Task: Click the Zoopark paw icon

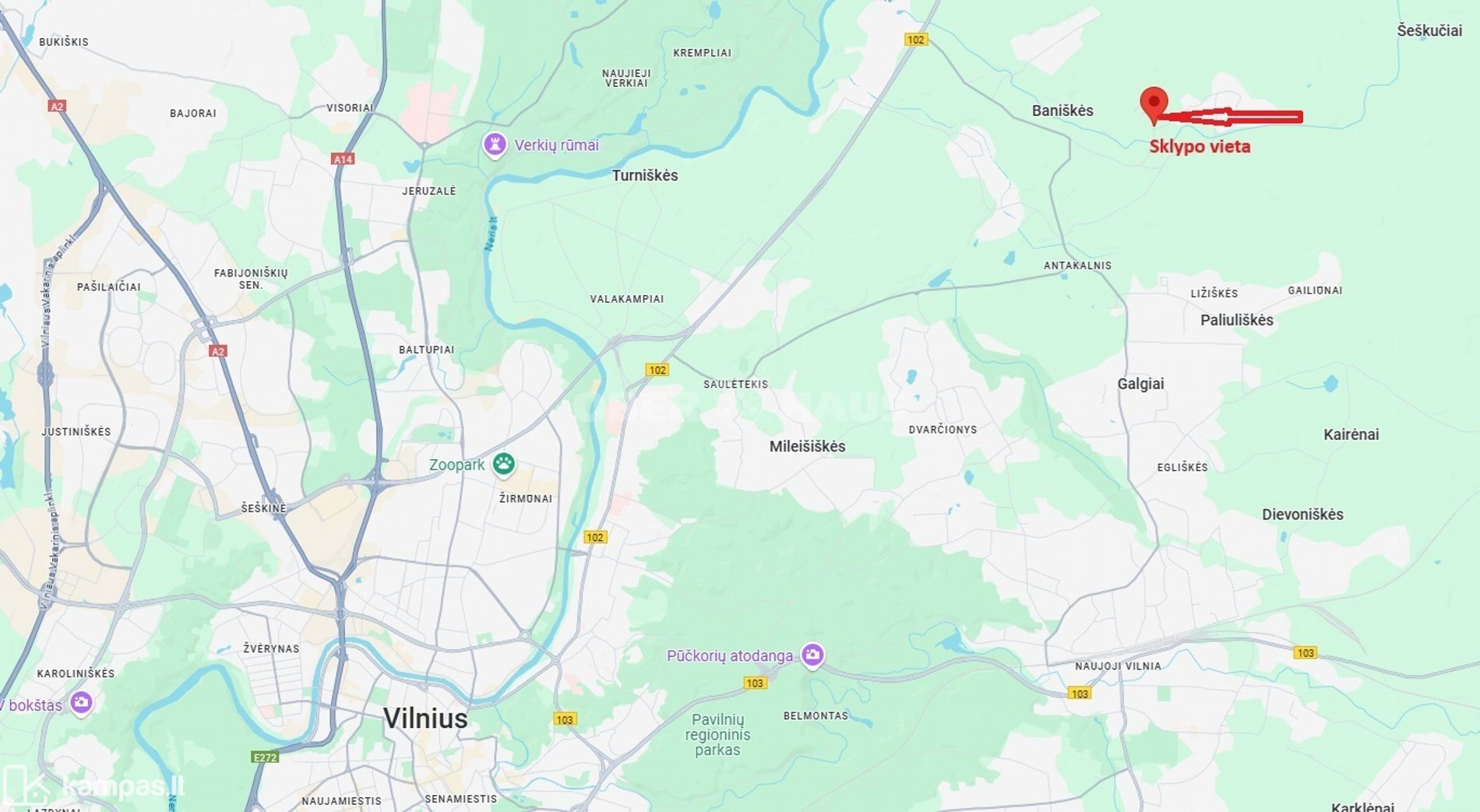Action: (x=504, y=465)
